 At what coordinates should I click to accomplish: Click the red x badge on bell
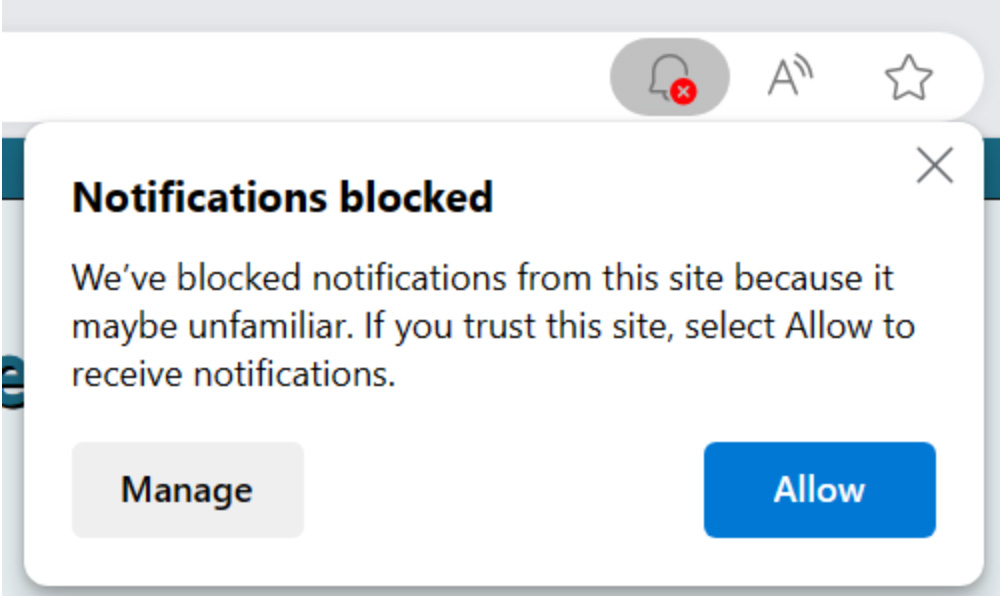684,92
